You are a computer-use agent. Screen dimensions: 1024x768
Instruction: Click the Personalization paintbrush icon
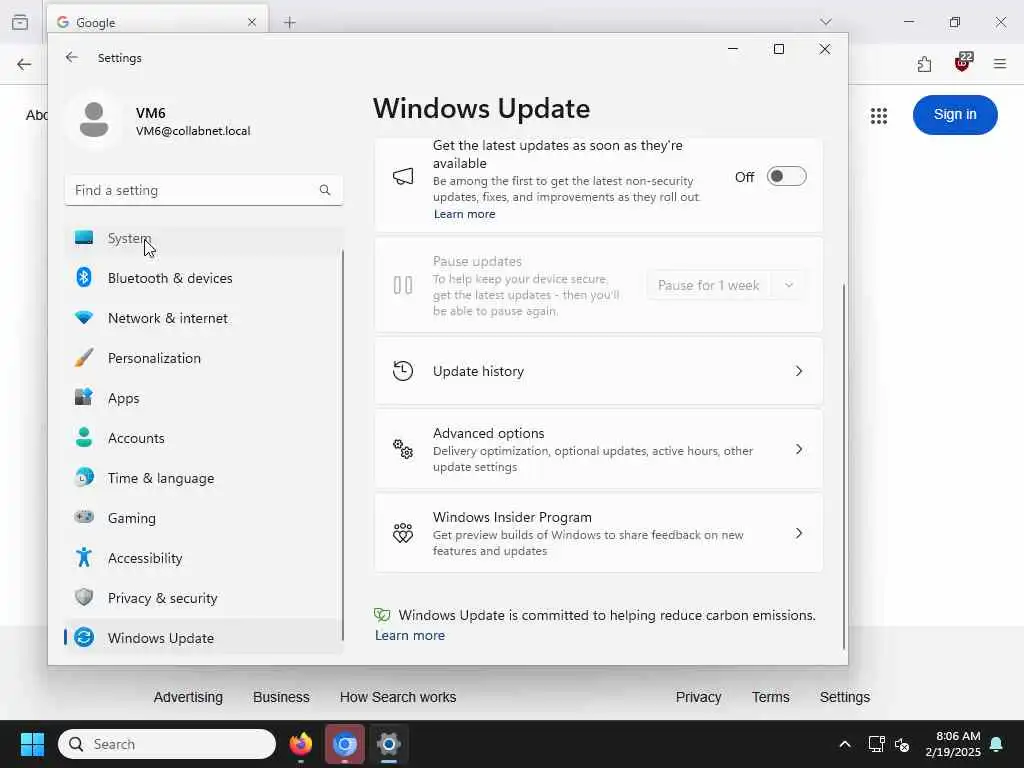point(84,358)
